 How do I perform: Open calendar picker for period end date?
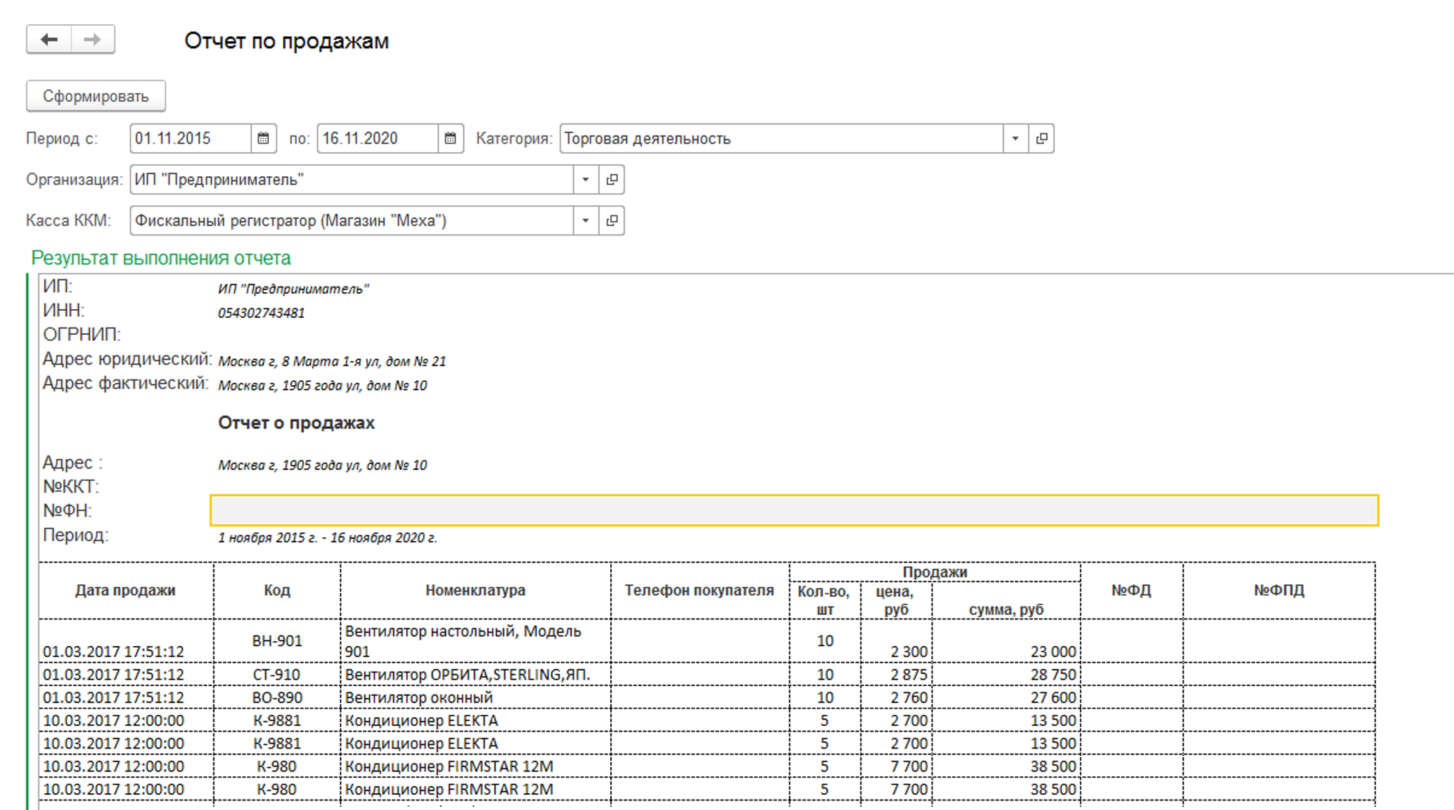tap(451, 139)
